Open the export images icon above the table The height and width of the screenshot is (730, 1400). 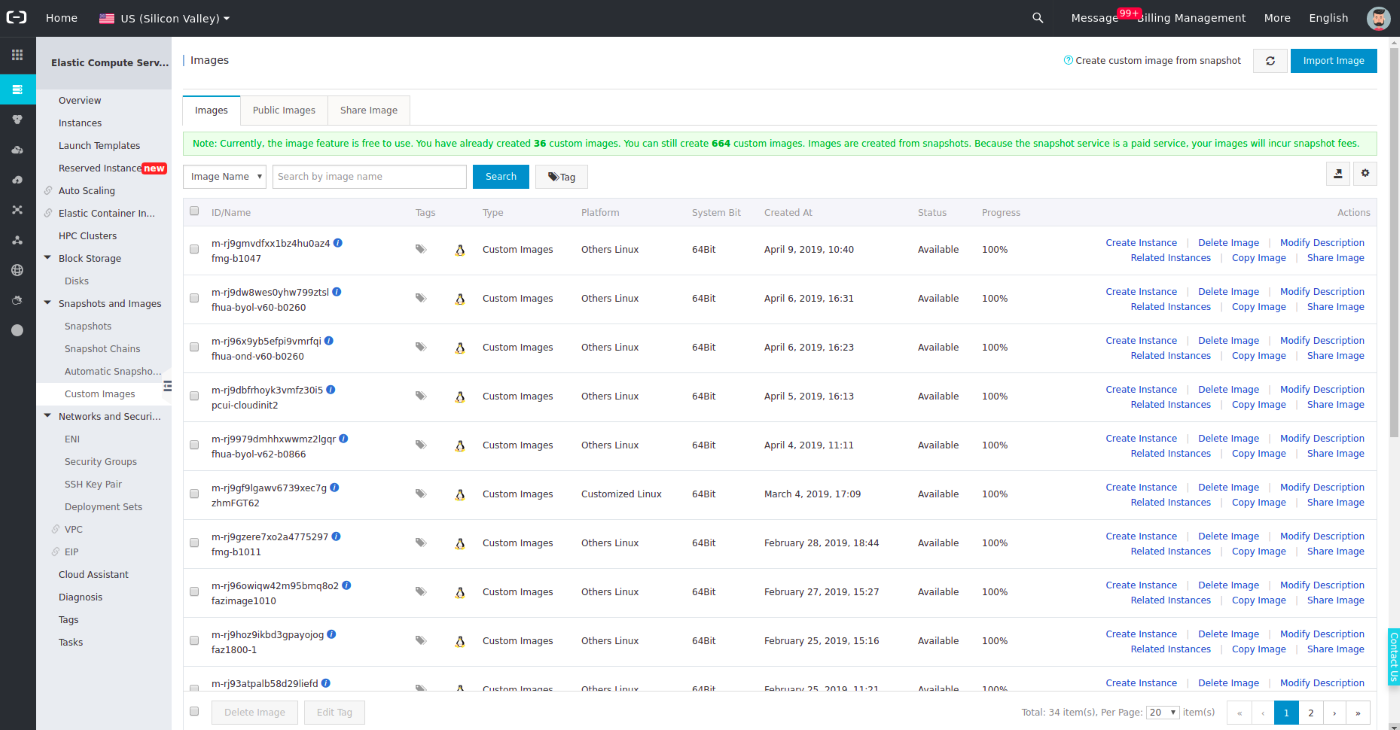[x=1338, y=173]
